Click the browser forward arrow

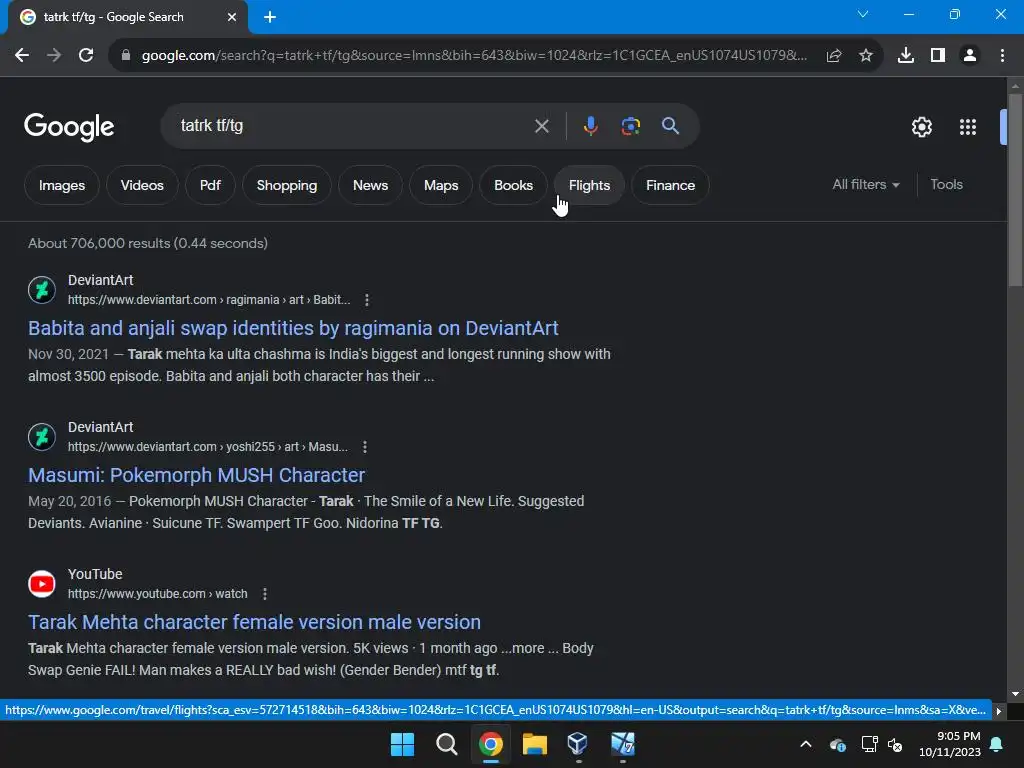(x=54, y=56)
